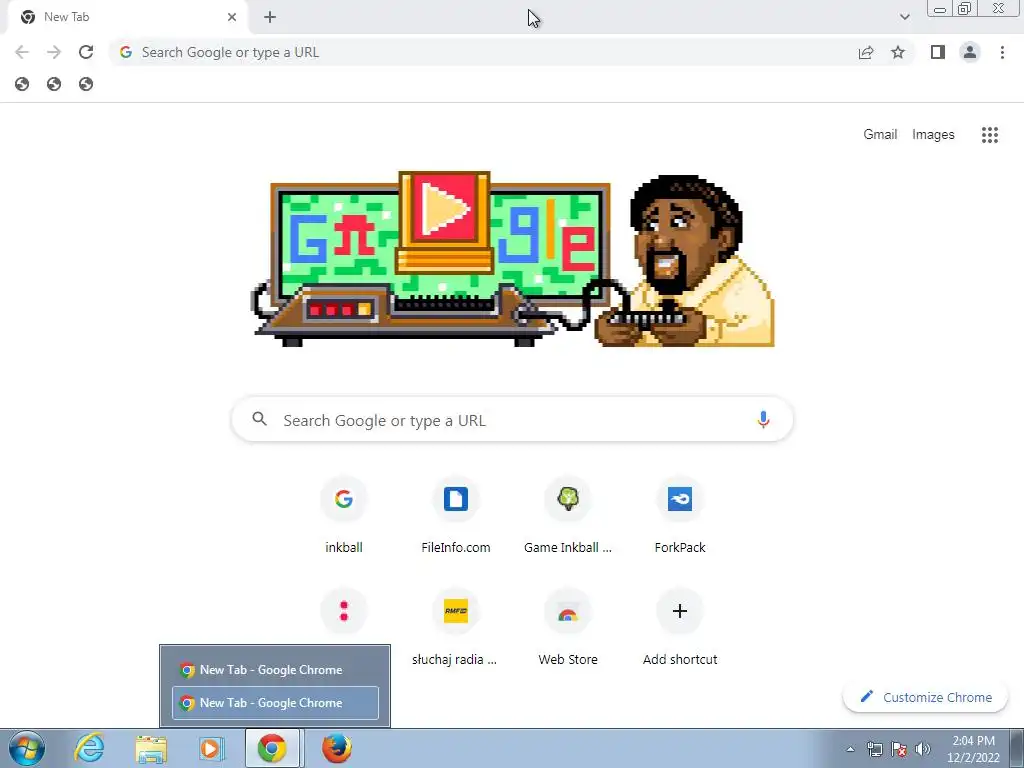Viewport: 1024px width, 768px height.
Task: Focus the center Google search box
Action: point(513,419)
